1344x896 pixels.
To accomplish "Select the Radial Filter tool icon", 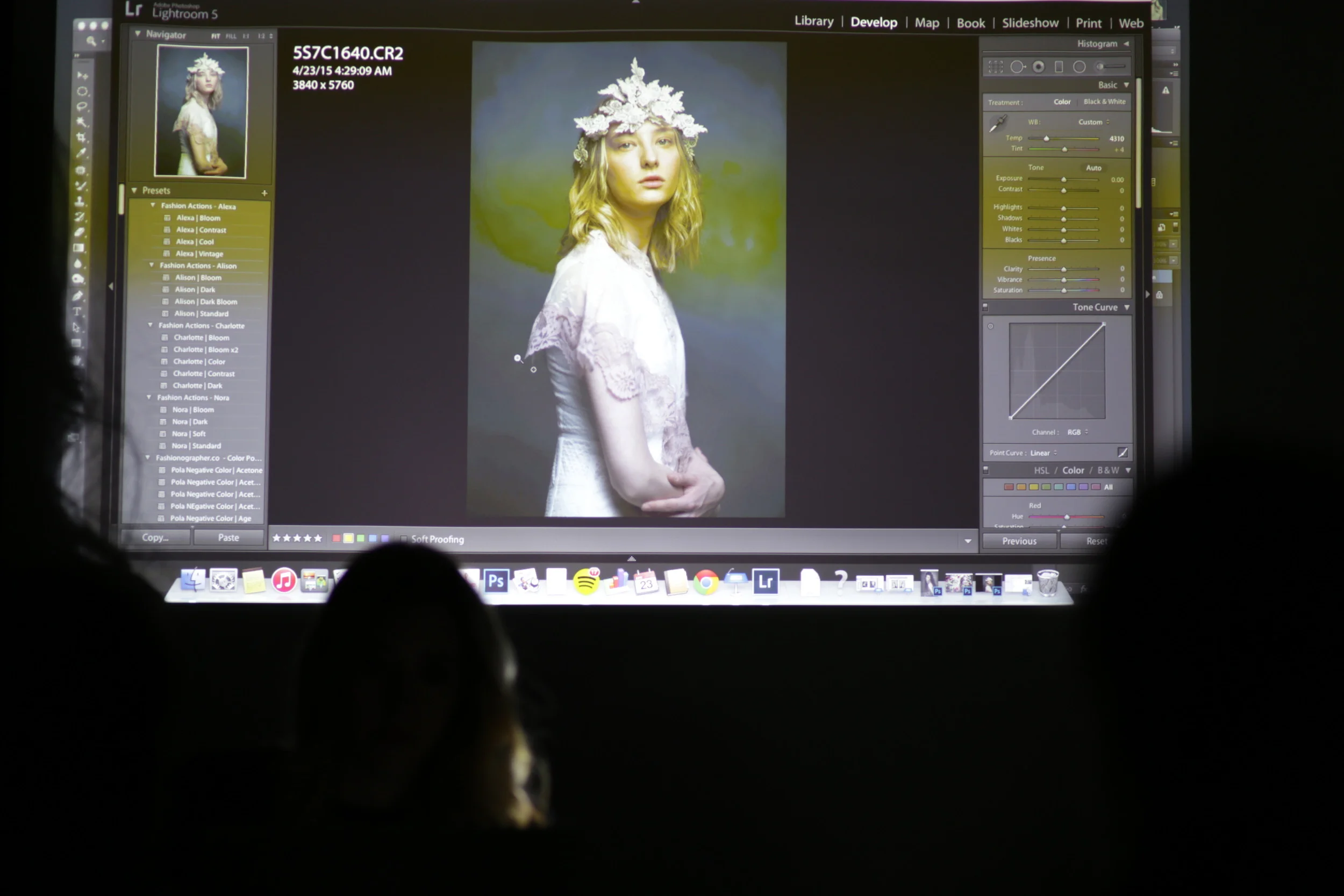I will (x=1079, y=67).
